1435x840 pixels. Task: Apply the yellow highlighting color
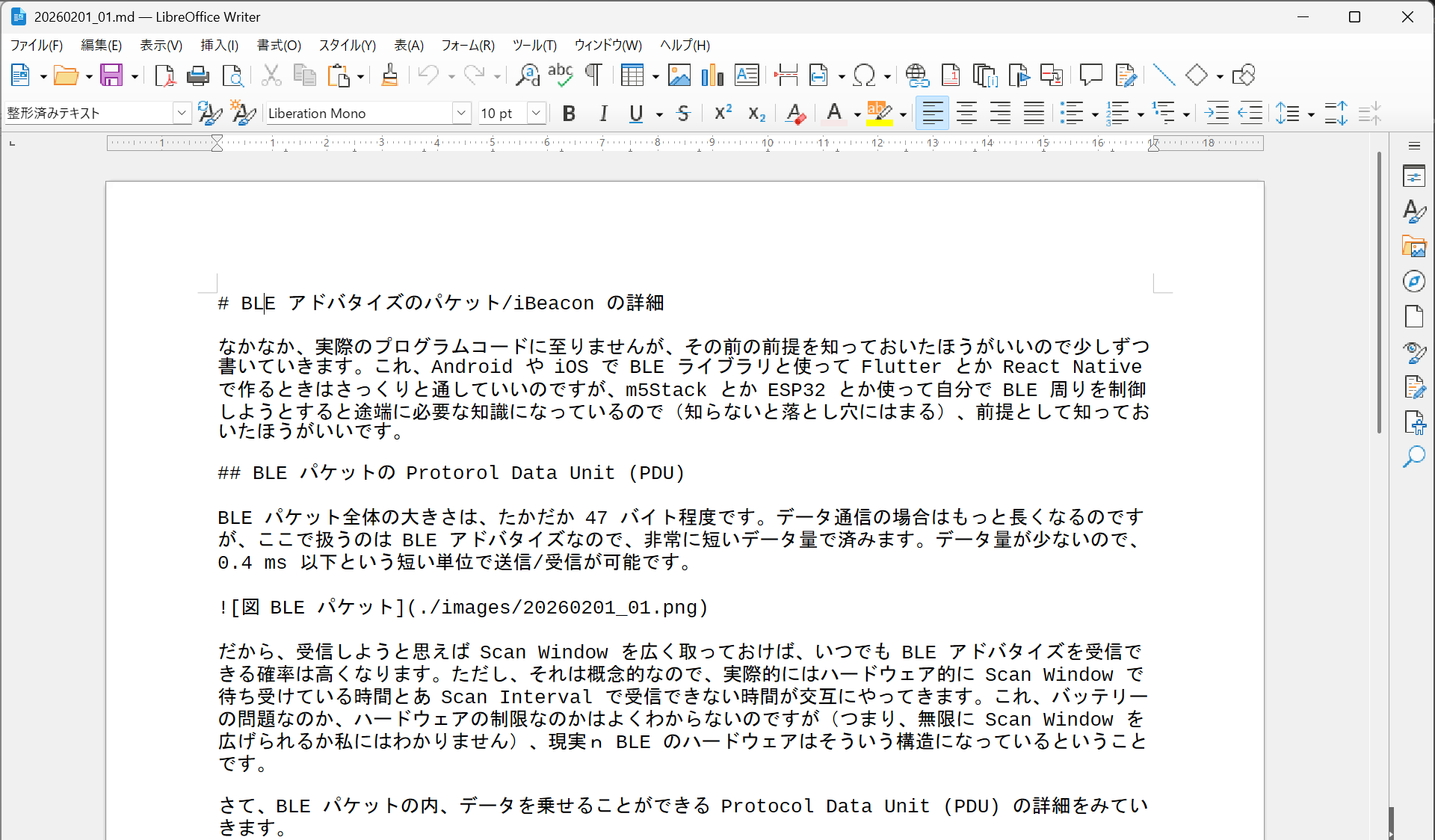click(x=879, y=114)
